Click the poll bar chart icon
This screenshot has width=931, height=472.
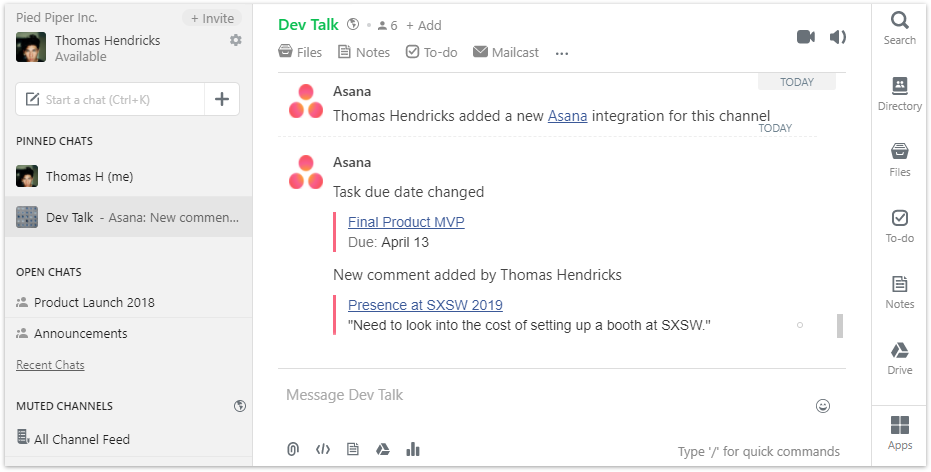click(x=413, y=449)
